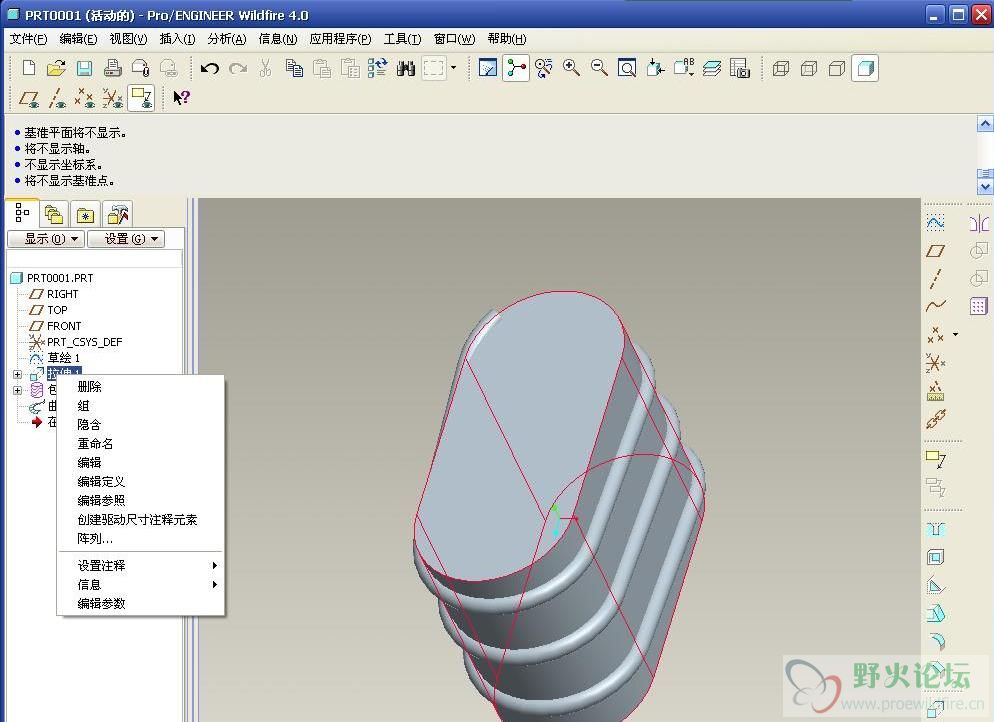Open the 设置 dropdown in model tree
Viewport: 994px width, 722px height.
click(126, 238)
